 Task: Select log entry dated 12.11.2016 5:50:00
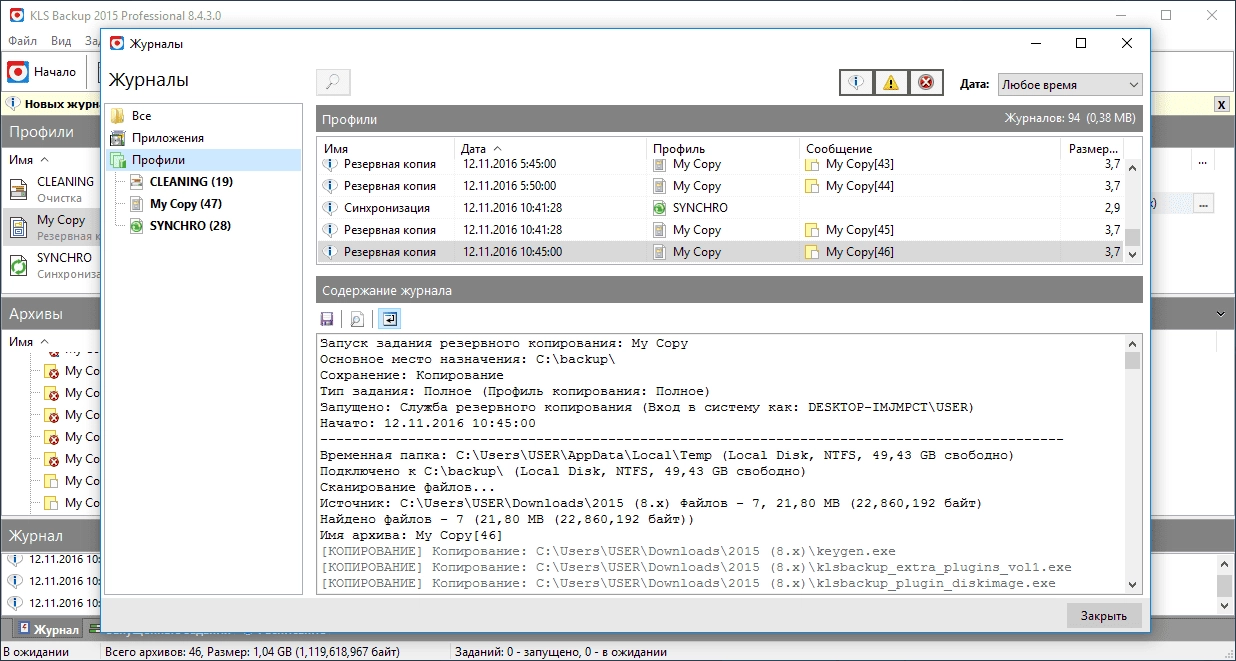[721, 186]
